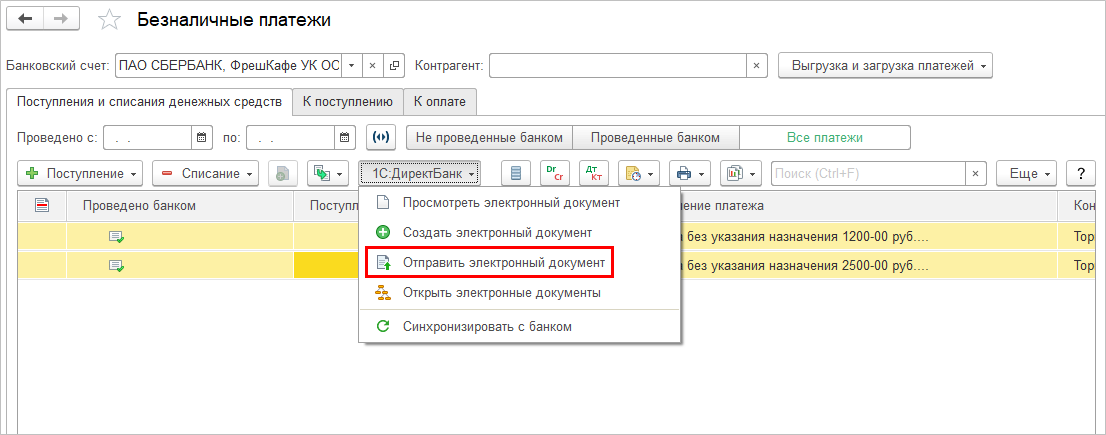Screen dimensions: 1106x435
Task: Select the 'Не проведенные банком' filter
Action: click(490, 137)
